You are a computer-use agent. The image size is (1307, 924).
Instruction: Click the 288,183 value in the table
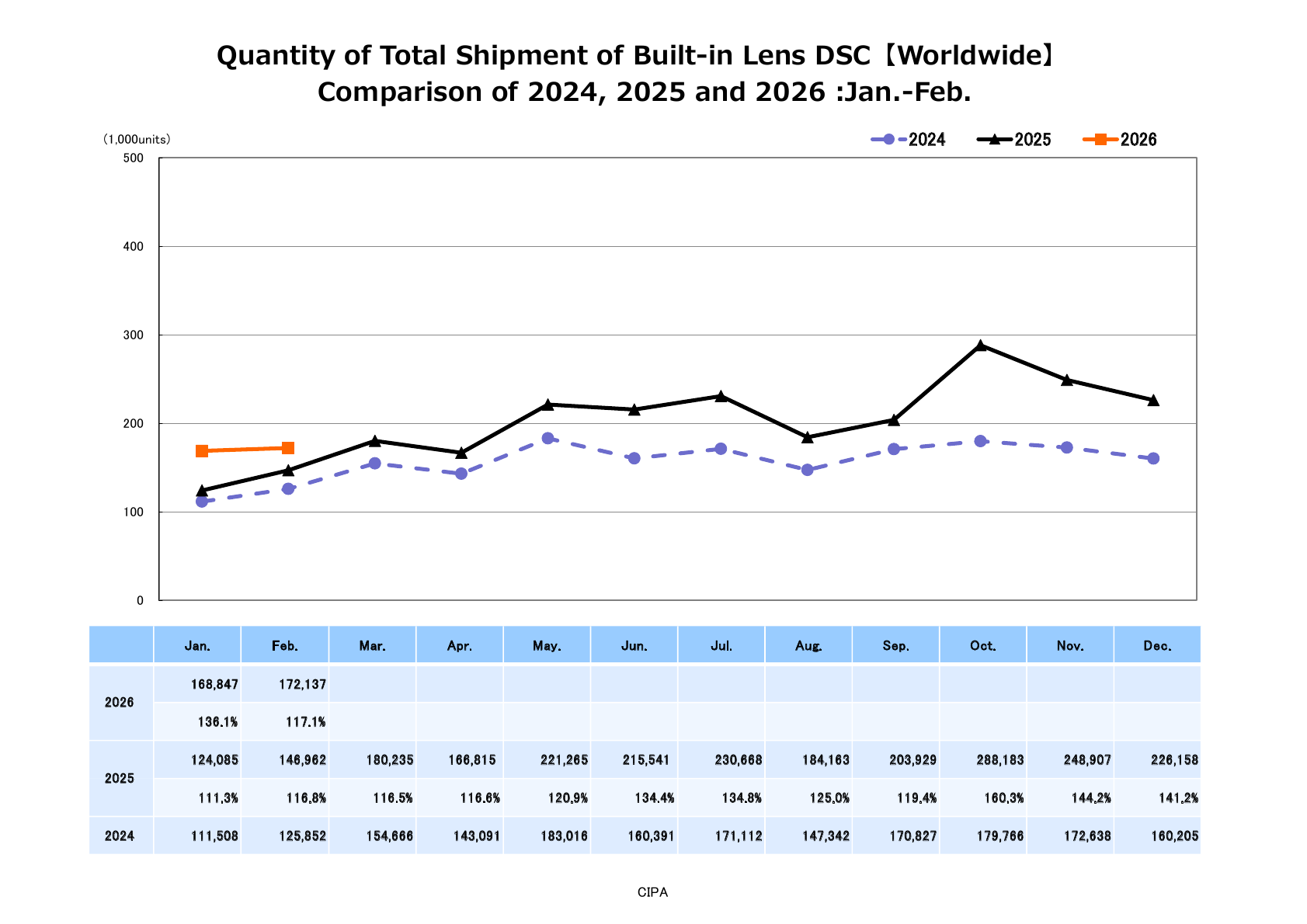[x=999, y=760]
